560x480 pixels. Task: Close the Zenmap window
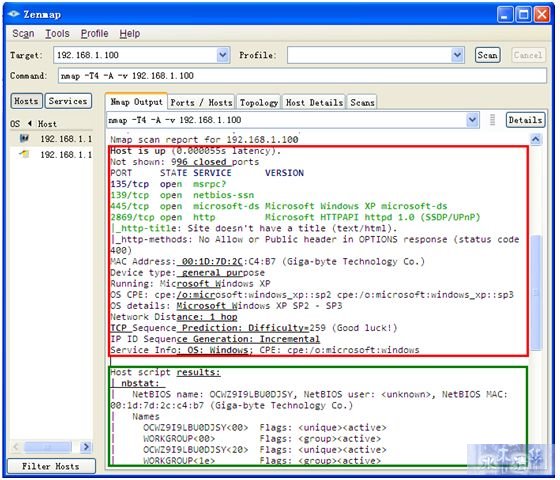click(542, 15)
